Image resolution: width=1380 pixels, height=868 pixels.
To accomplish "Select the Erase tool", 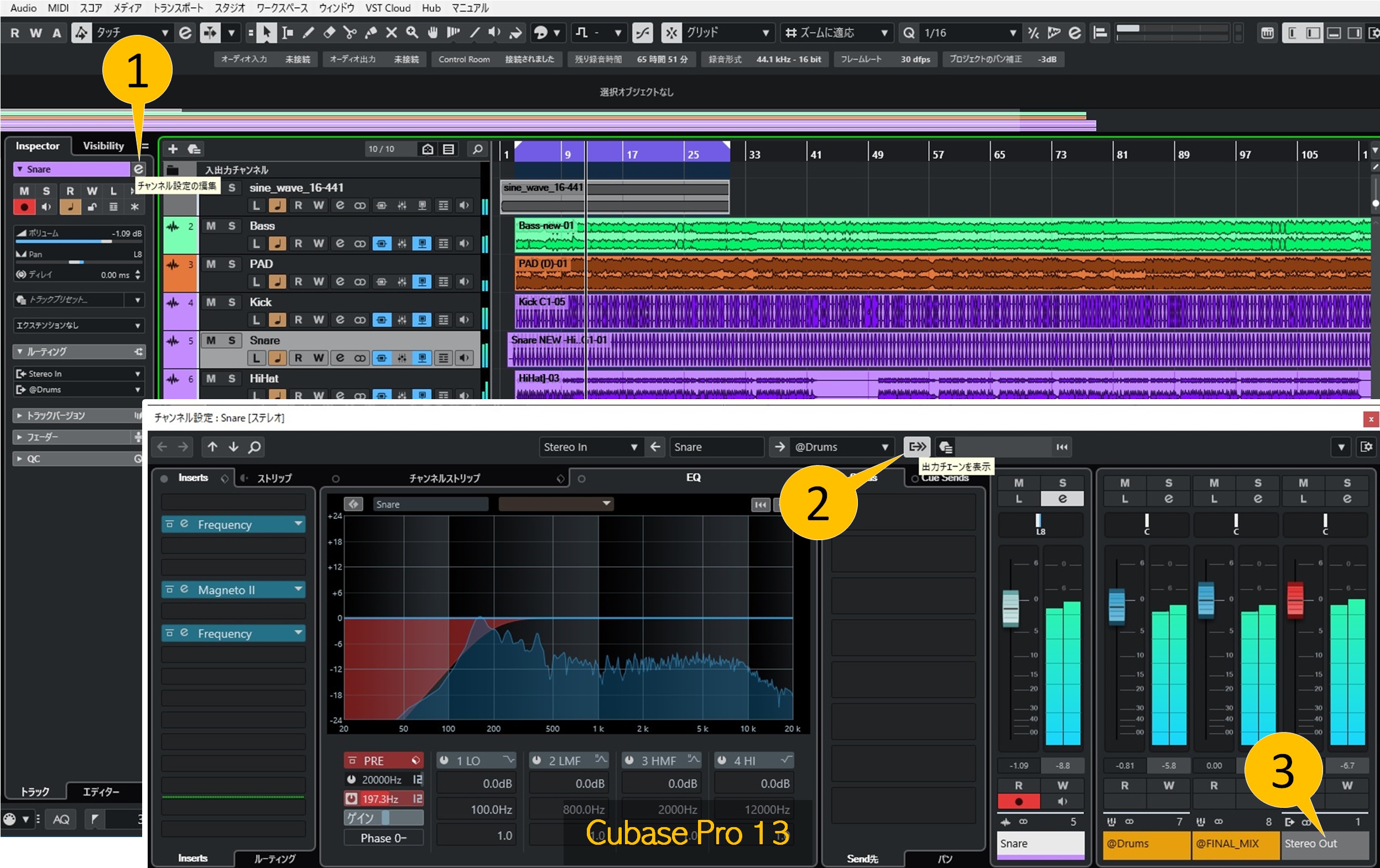I will (329, 33).
